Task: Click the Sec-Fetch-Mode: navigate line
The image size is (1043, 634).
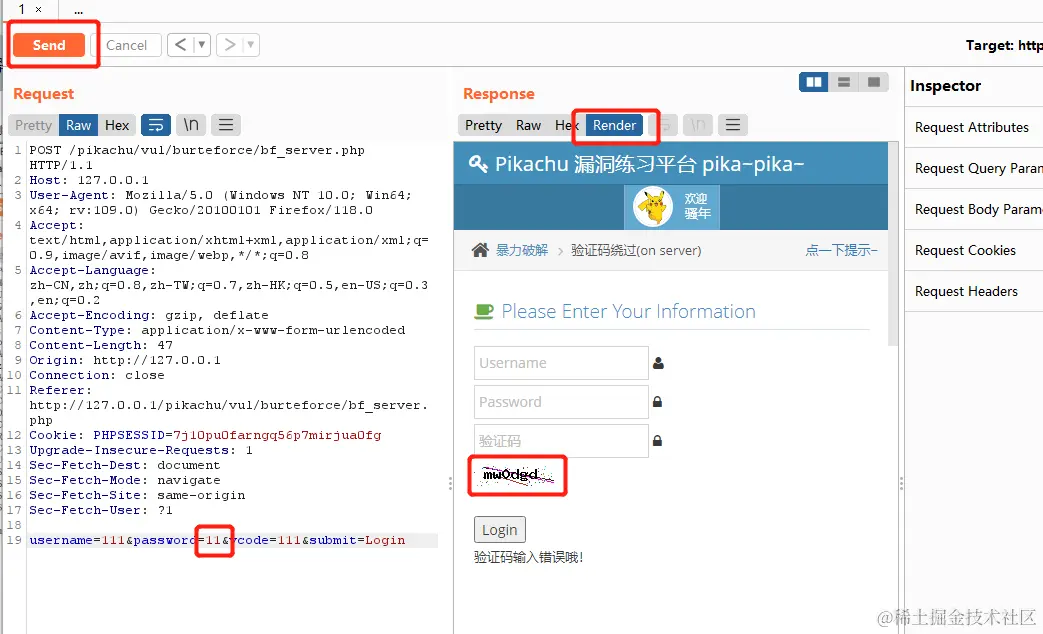Action: [x=125, y=480]
